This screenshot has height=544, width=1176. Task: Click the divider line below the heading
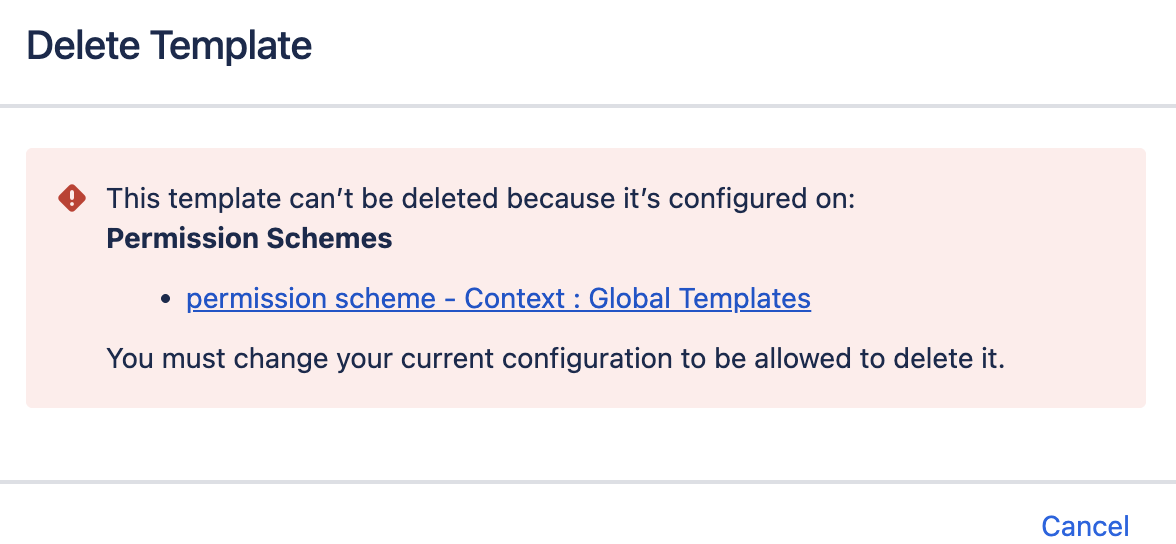[588, 105]
